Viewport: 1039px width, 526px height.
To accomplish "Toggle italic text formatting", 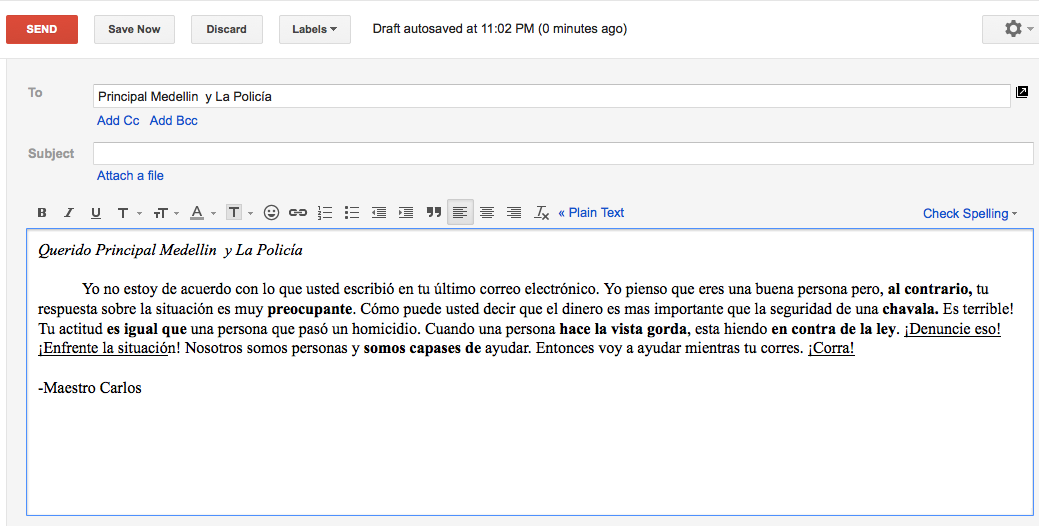I will coord(69,213).
